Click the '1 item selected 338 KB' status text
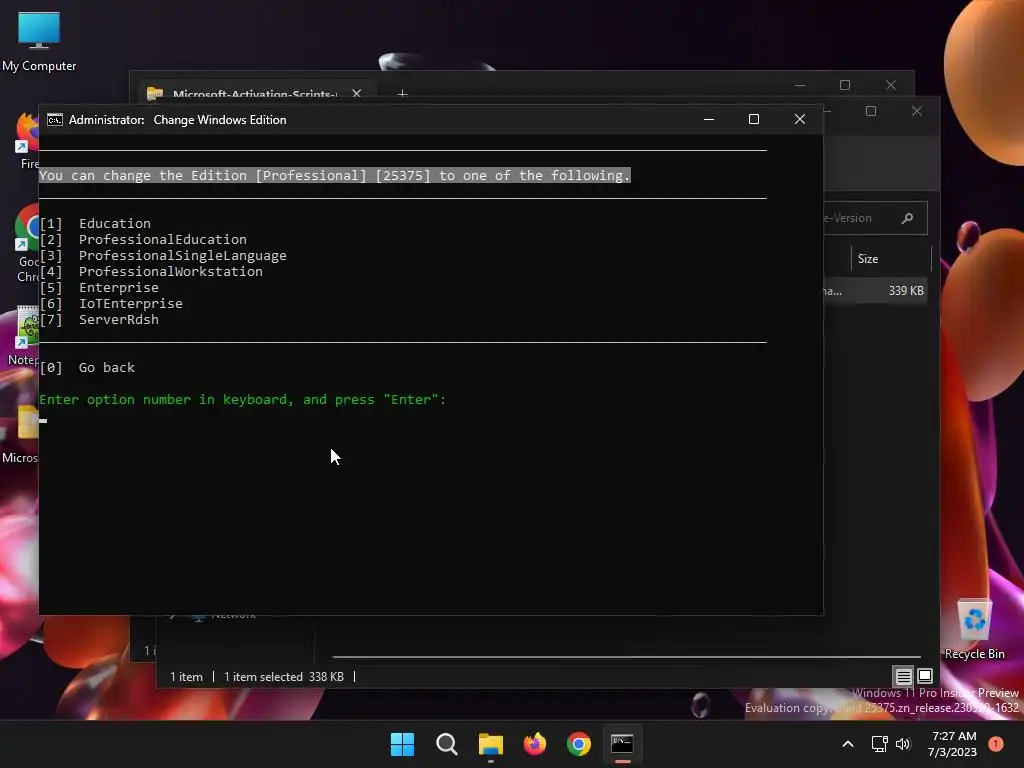The image size is (1024, 768). 283,677
